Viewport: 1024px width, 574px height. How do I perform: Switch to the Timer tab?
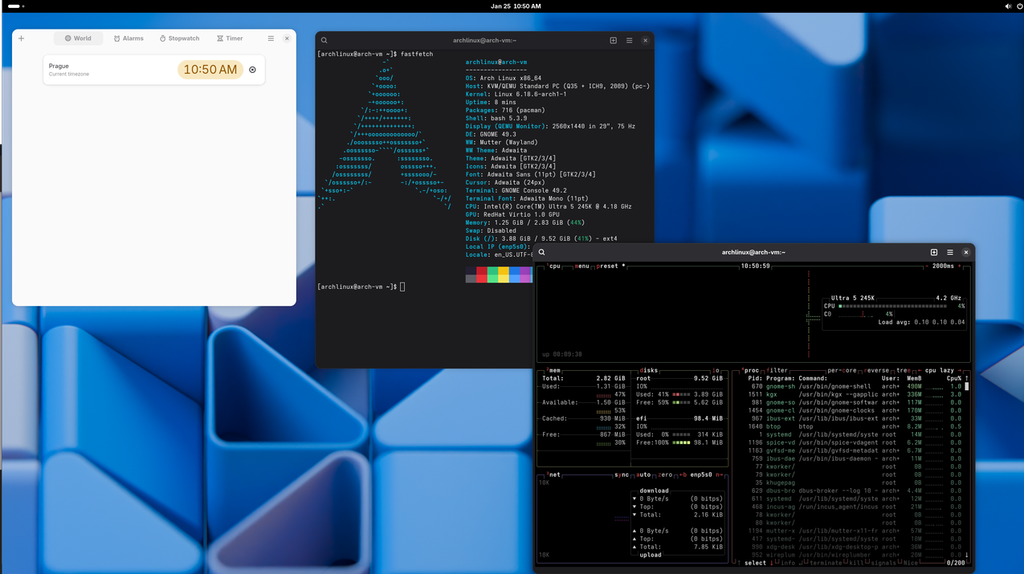pyautogui.click(x=230, y=39)
